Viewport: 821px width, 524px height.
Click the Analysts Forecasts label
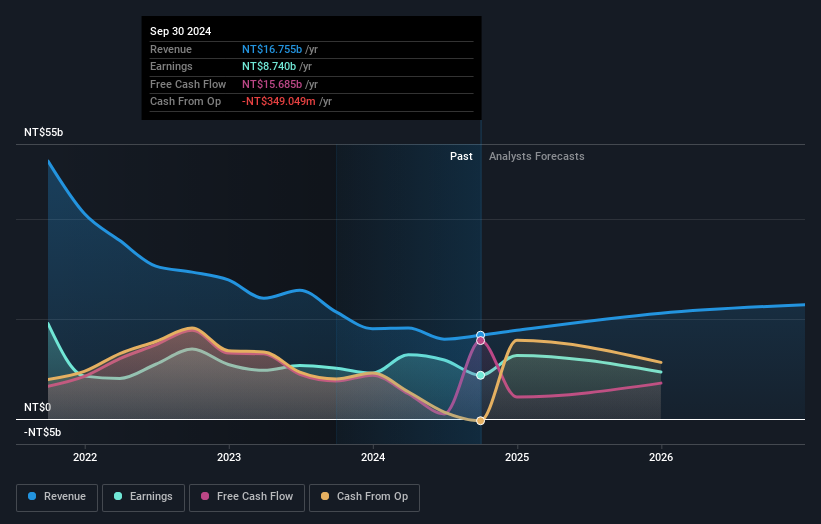pyautogui.click(x=537, y=156)
